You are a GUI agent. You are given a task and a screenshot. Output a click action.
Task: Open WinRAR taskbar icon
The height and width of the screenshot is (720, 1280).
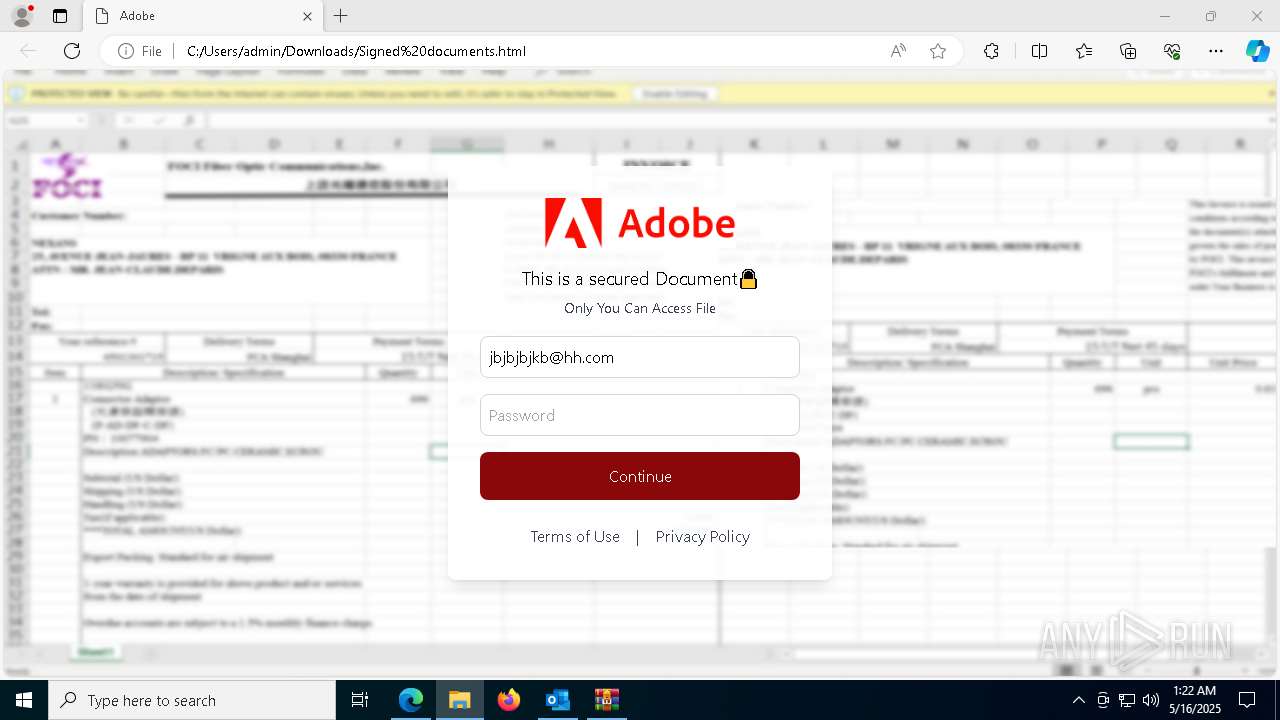pyautogui.click(x=606, y=700)
